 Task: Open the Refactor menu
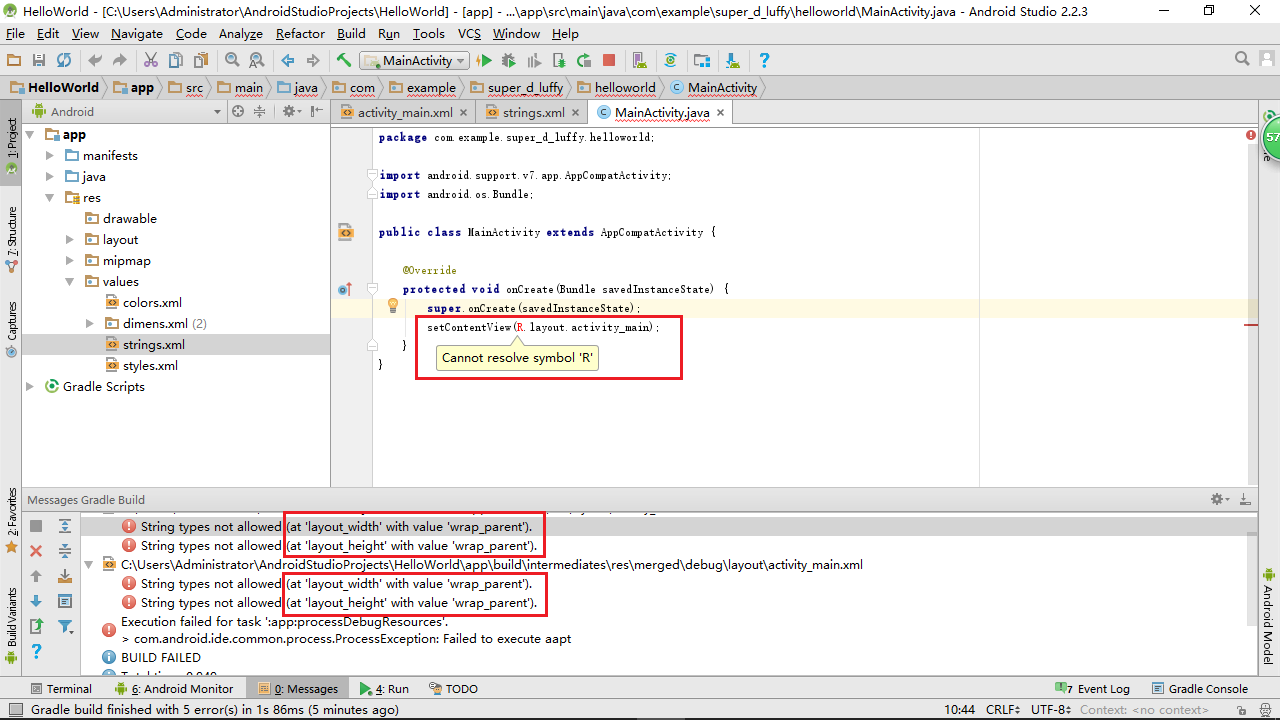pos(300,33)
